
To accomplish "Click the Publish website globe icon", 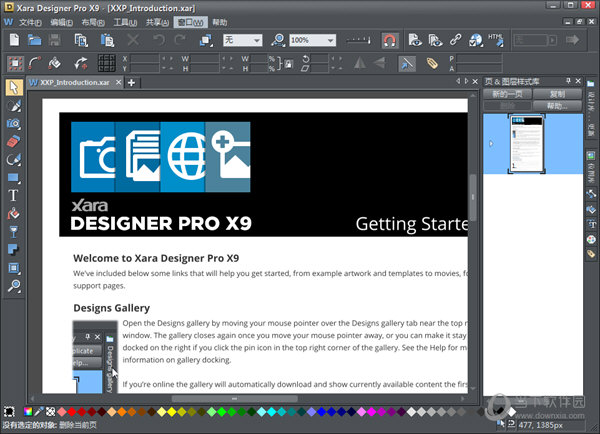I will (x=476, y=40).
